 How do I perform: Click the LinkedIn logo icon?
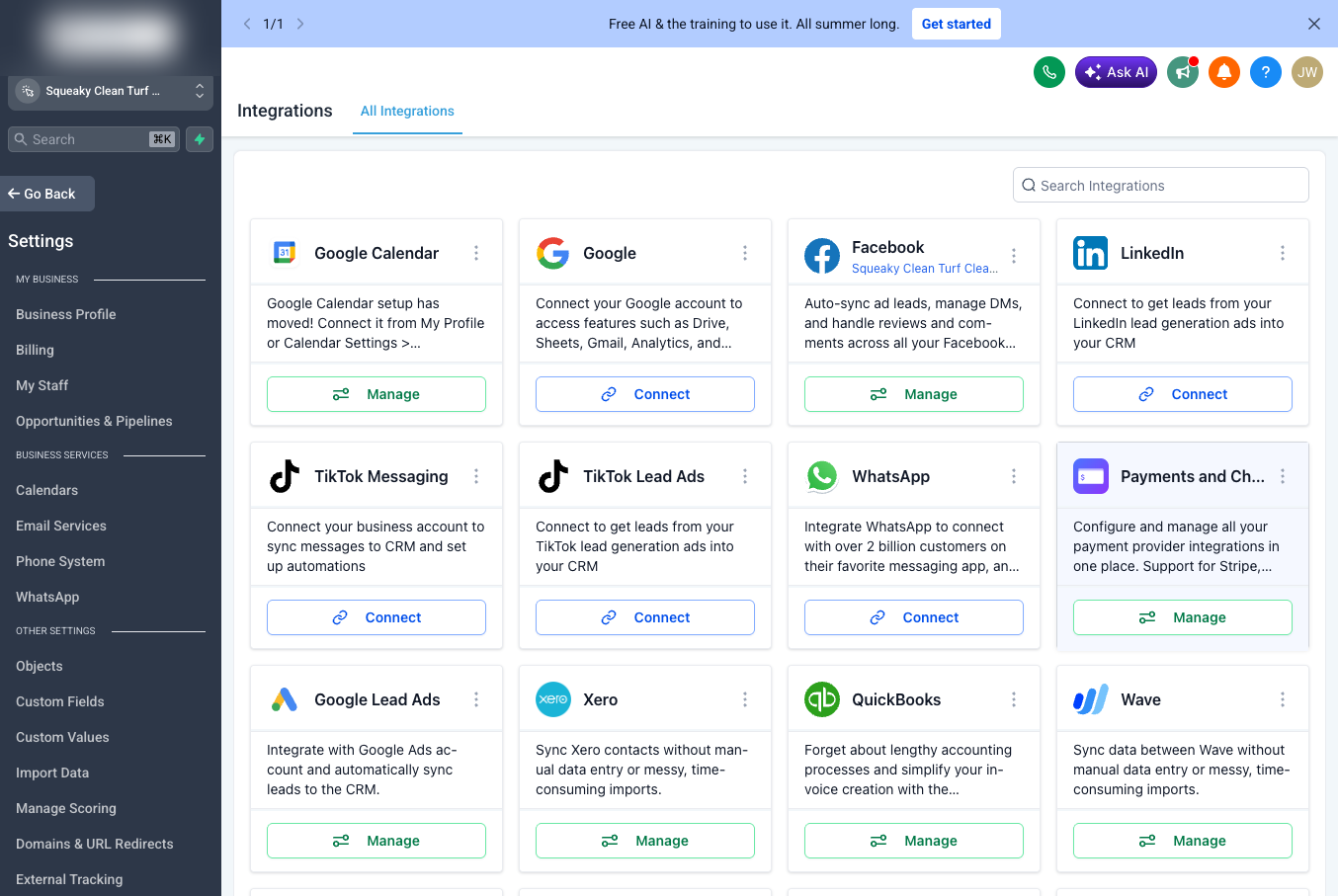(x=1091, y=253)
